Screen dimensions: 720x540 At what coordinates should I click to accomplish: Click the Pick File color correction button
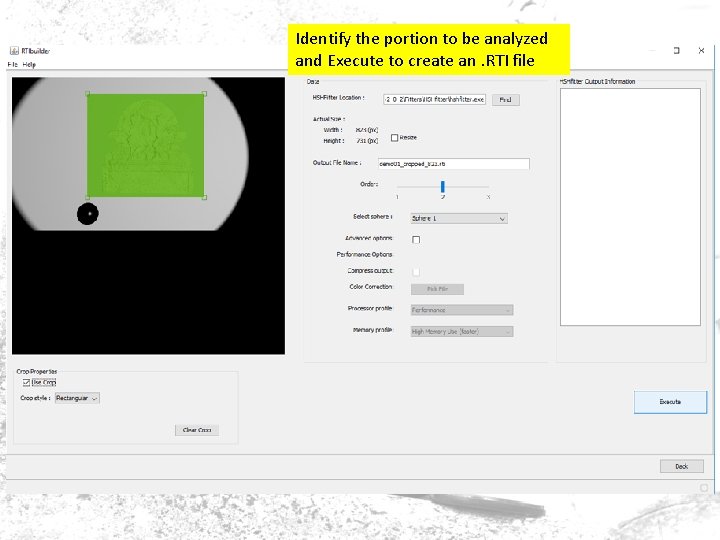pos(437,289)
